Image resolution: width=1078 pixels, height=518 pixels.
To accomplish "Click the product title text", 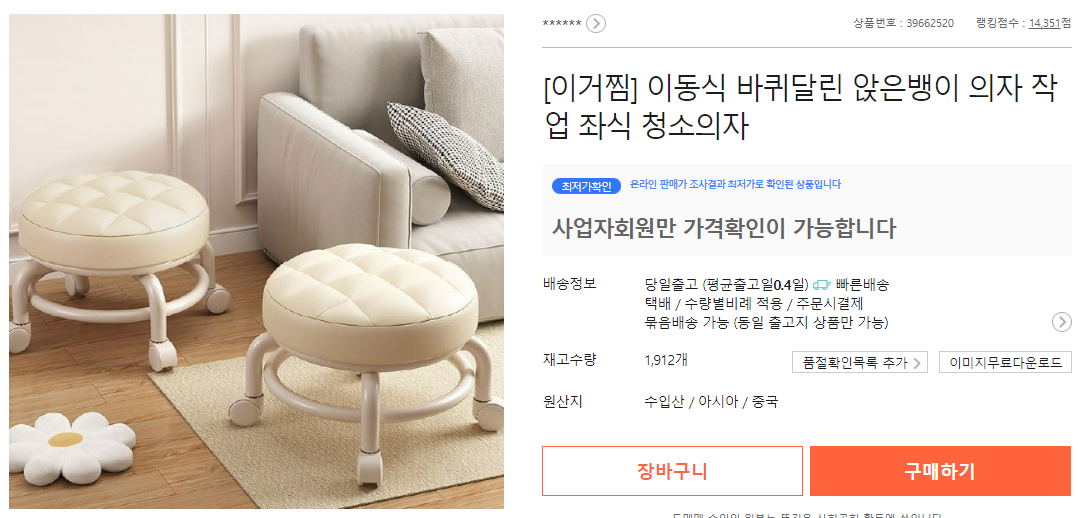I will [799, 108].
